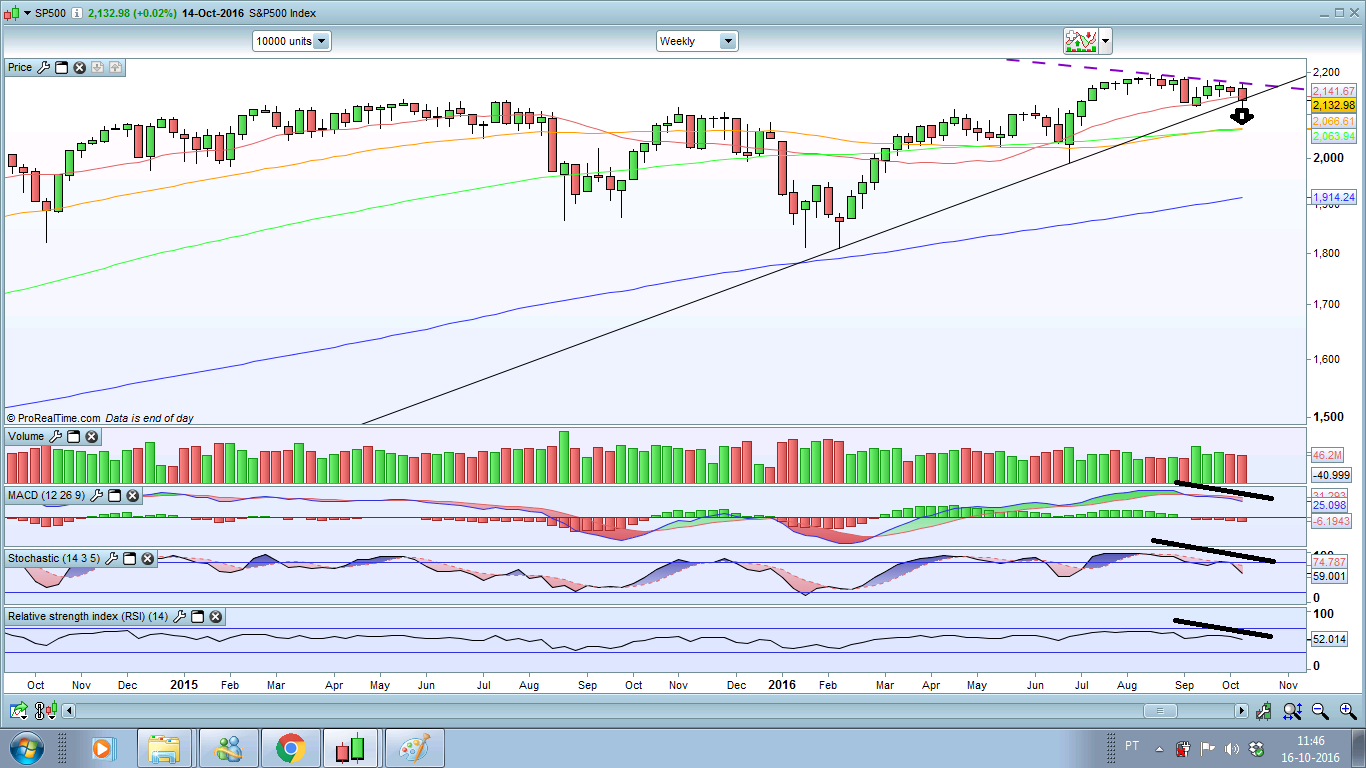This screenshot has width=1366, height=768.
Task: Click the PT language indicator
Action: (1132, 746)
